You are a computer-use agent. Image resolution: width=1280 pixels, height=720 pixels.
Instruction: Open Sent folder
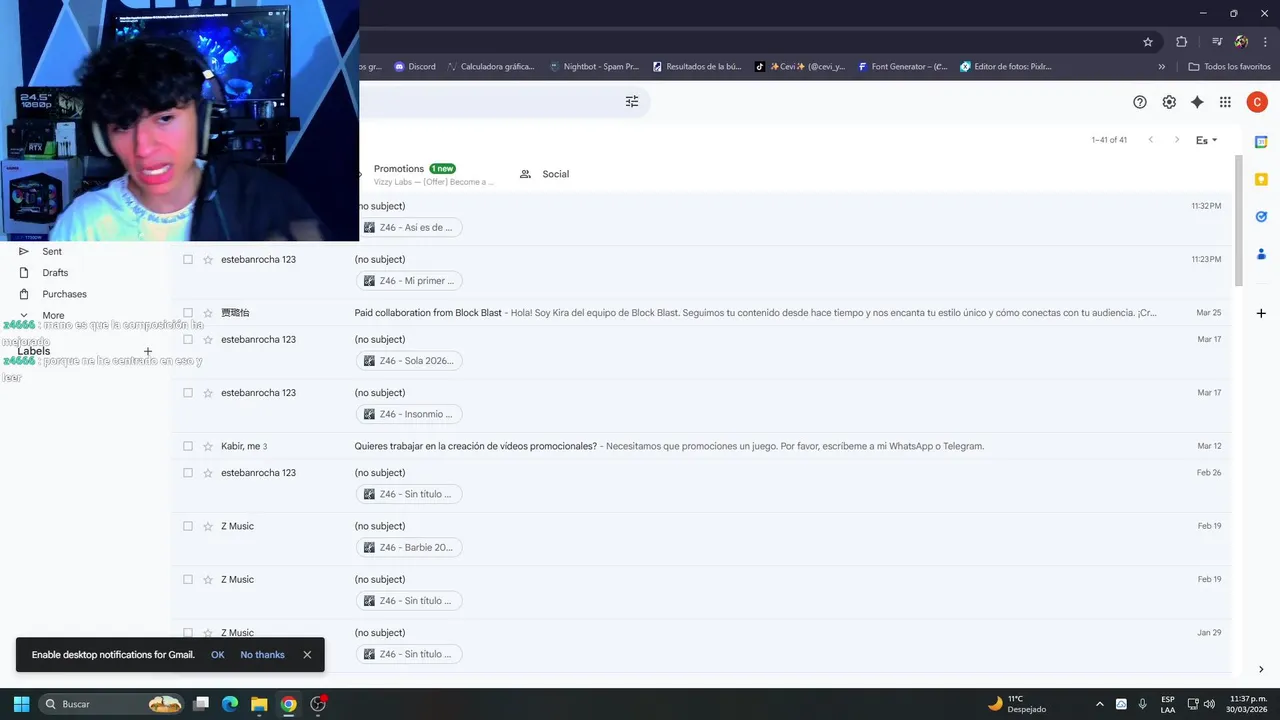click(52, 252)
